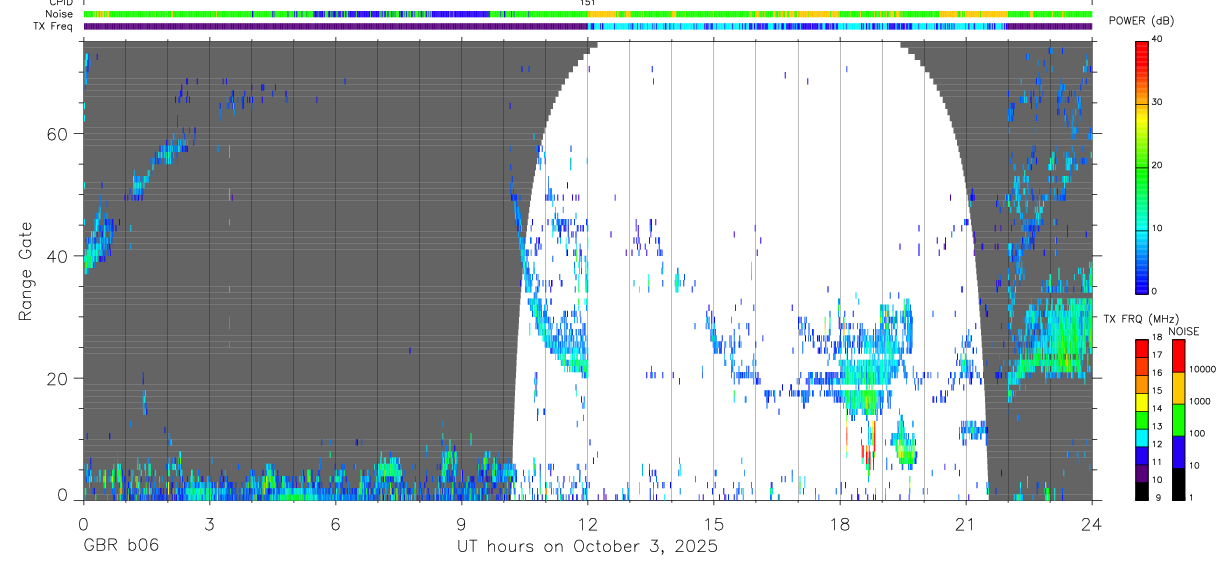Screen dimensions: 1228x567
Task: Click the NOISE color scale bar
Action: pyautogui.click(x=1178, y=419)
